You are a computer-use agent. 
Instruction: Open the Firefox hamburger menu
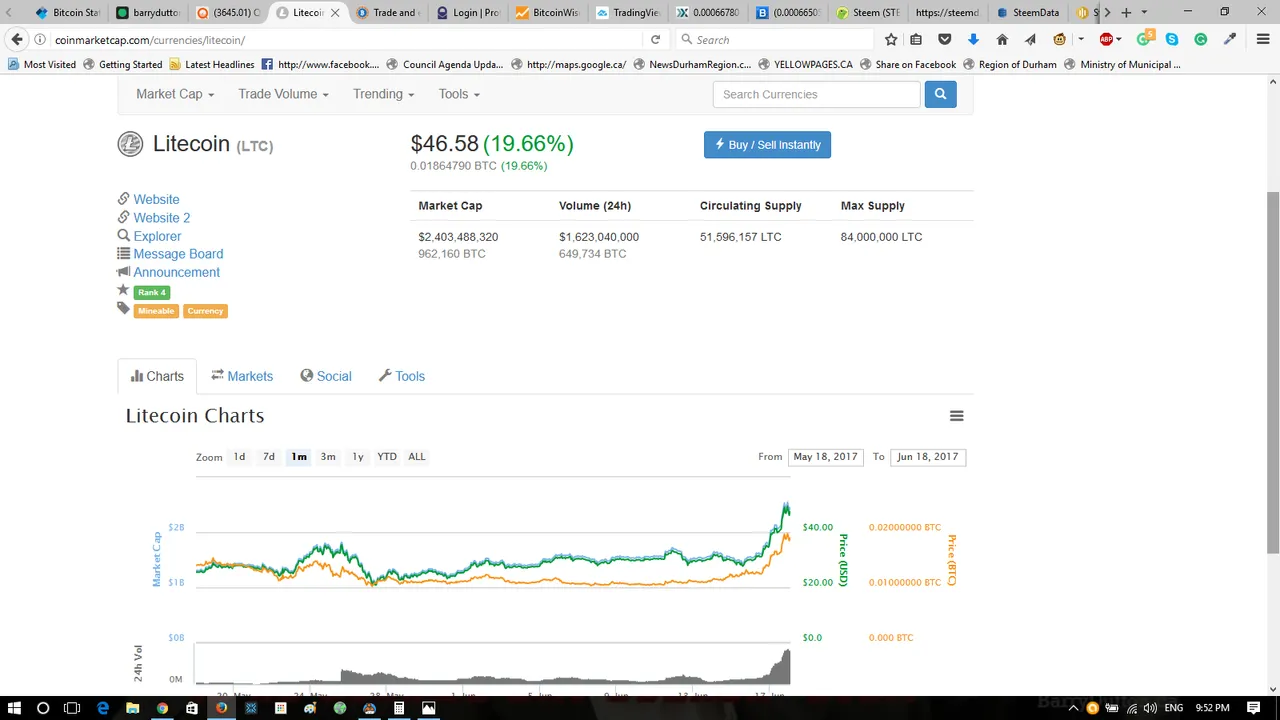tap(1263, 40)
